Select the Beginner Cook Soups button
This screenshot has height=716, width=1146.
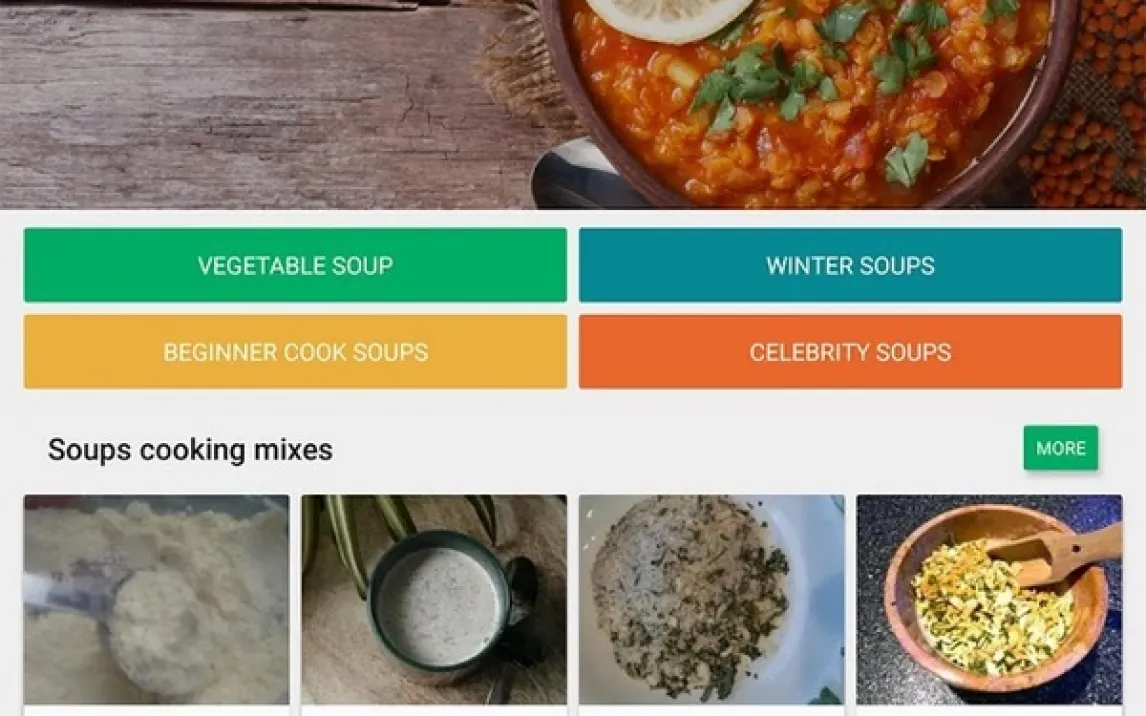point(295,352)
